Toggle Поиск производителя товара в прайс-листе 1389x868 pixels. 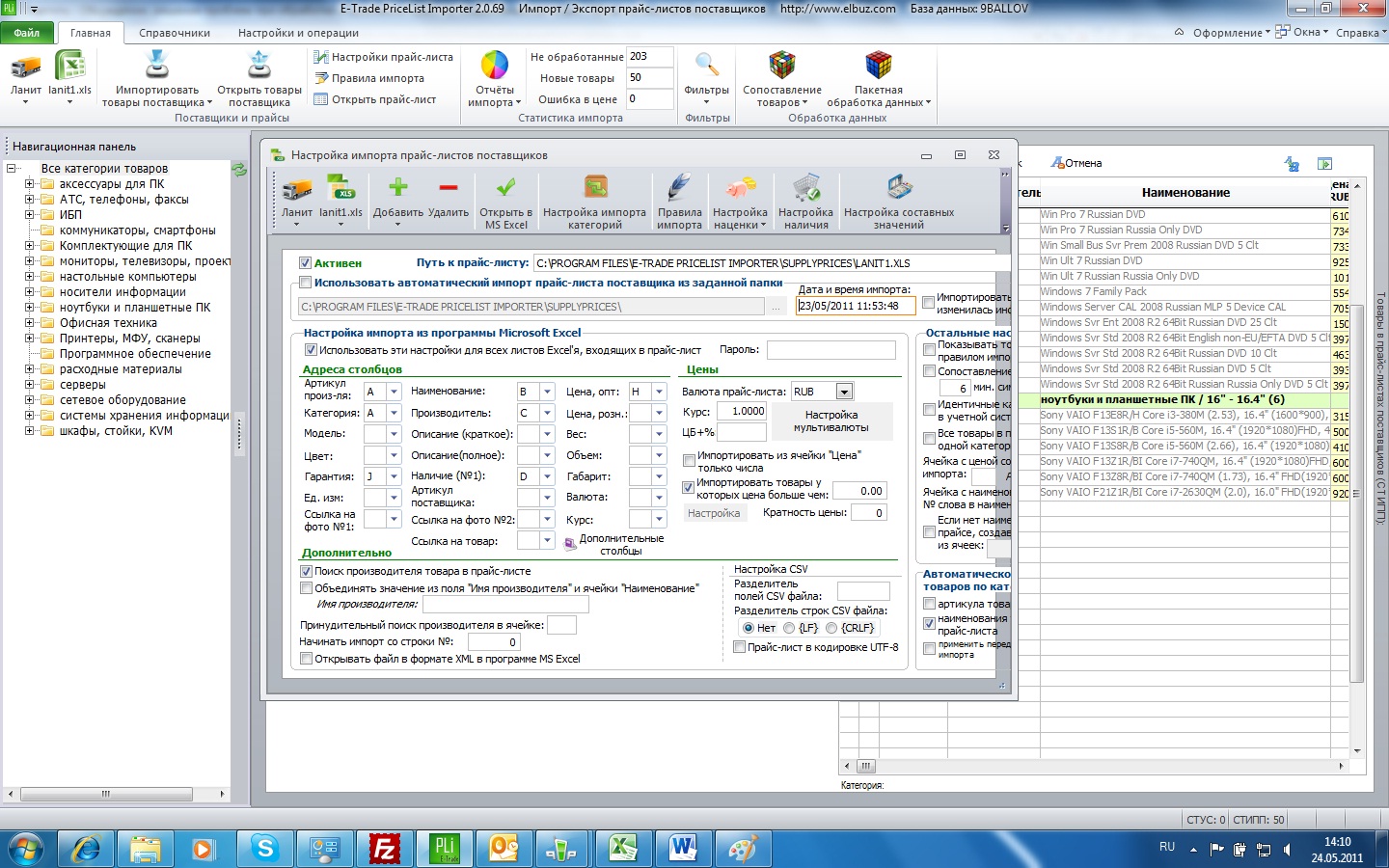[x=306, y=571]
